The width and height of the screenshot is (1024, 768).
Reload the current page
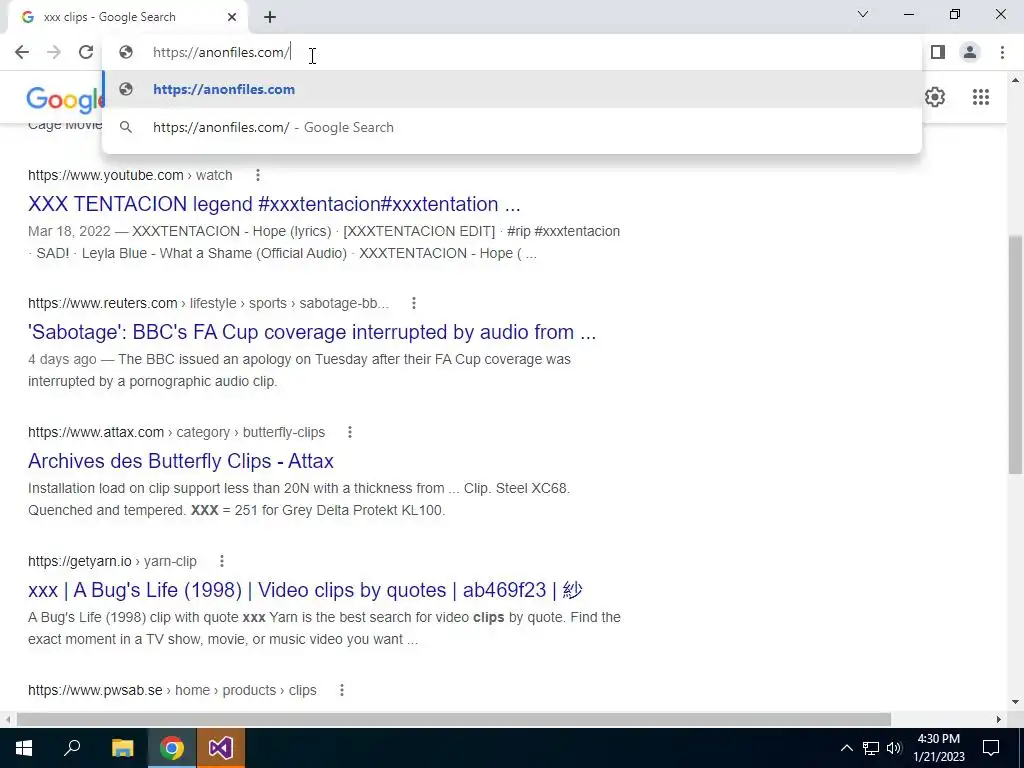point(86,52)
